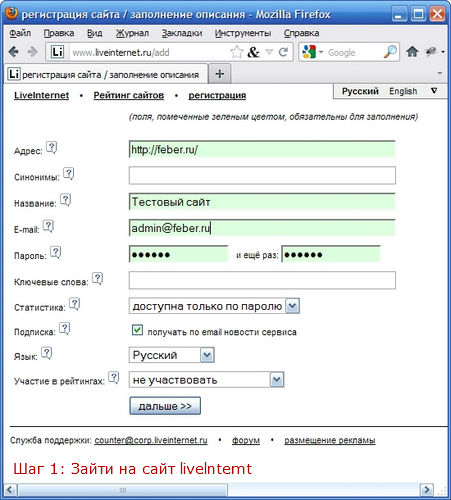Click the horizontal scrollbar thumb
451x500 pixels.
click(x=123, y=490)
